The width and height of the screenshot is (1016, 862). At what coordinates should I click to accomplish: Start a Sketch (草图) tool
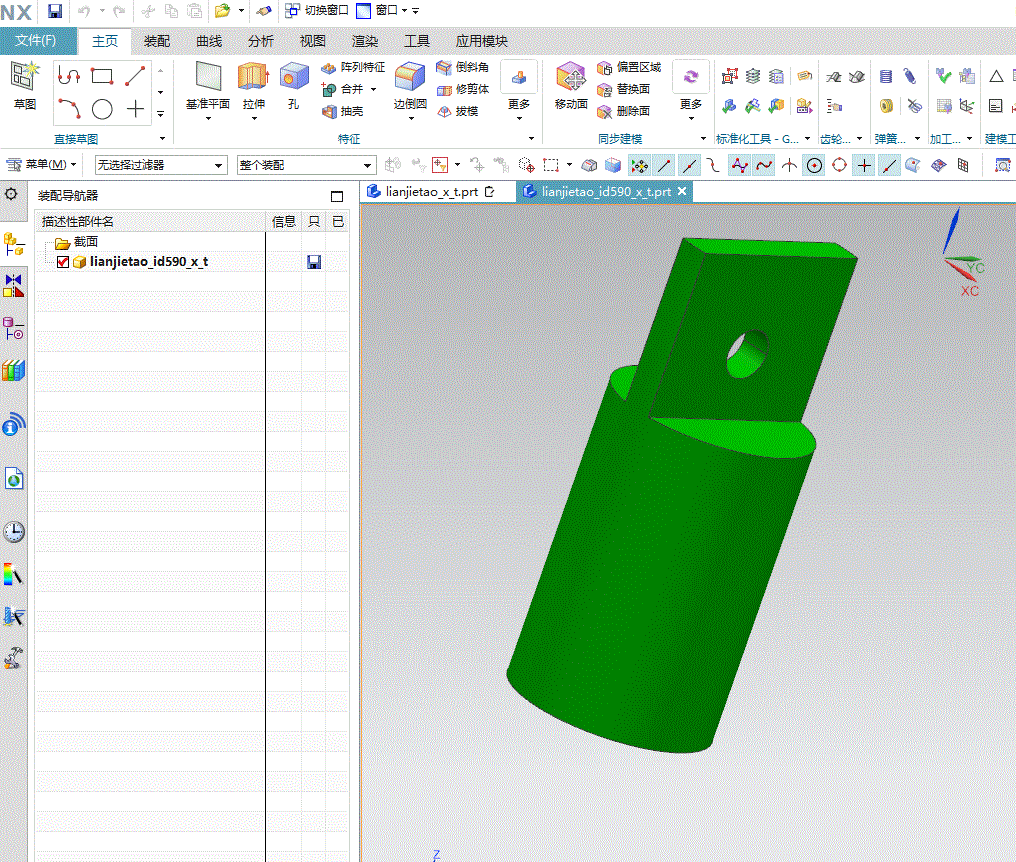click(x=25, y=86)
